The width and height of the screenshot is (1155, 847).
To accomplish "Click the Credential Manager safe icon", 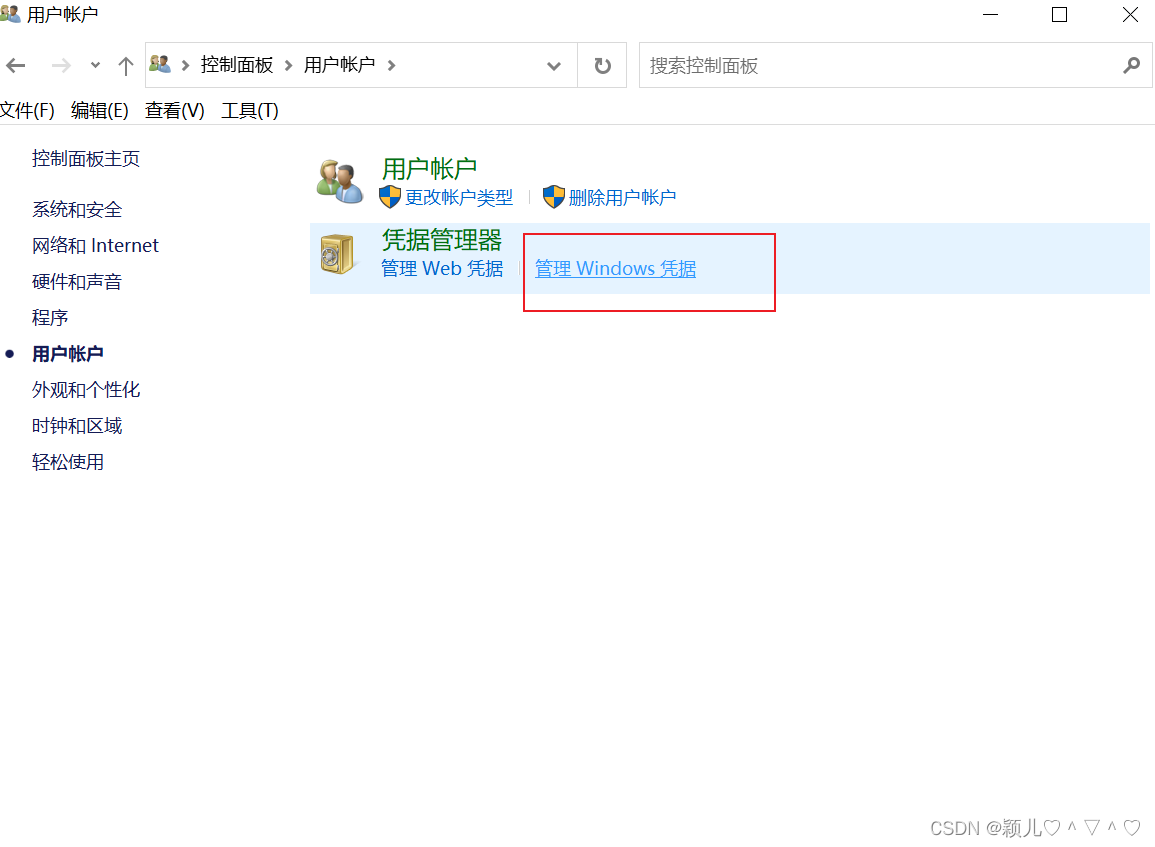I will (x=339, y=254).
